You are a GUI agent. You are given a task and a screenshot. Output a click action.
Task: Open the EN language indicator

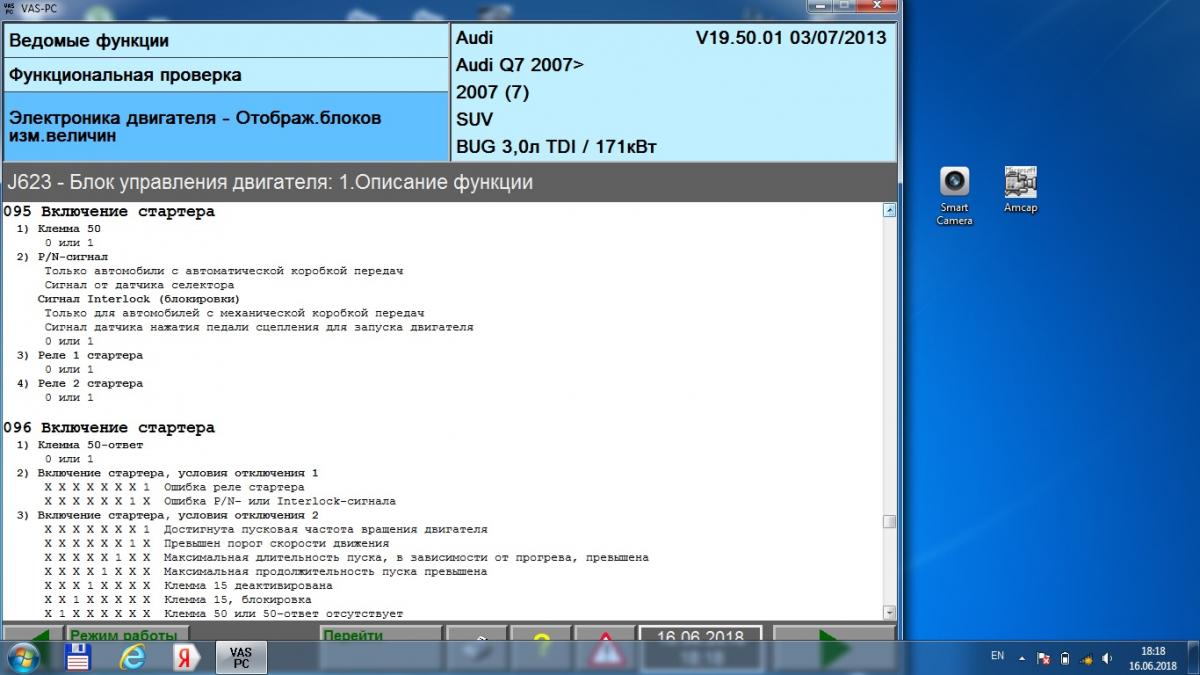[x=997, y=656]
